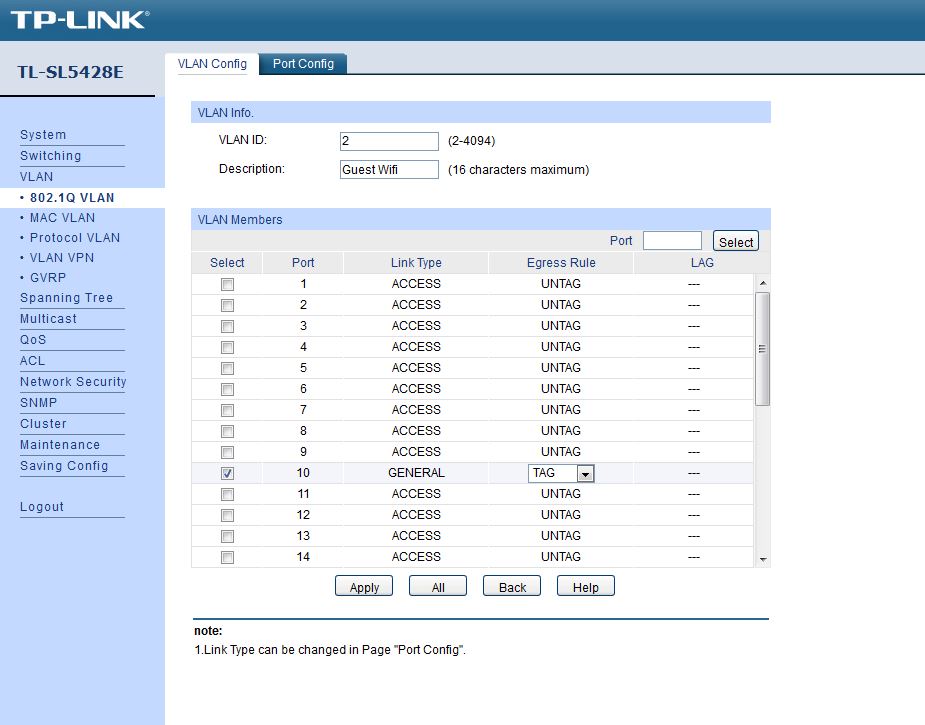This screenshot has height=725, width=925.
Task: Click the Apply button
Action: 364,587
